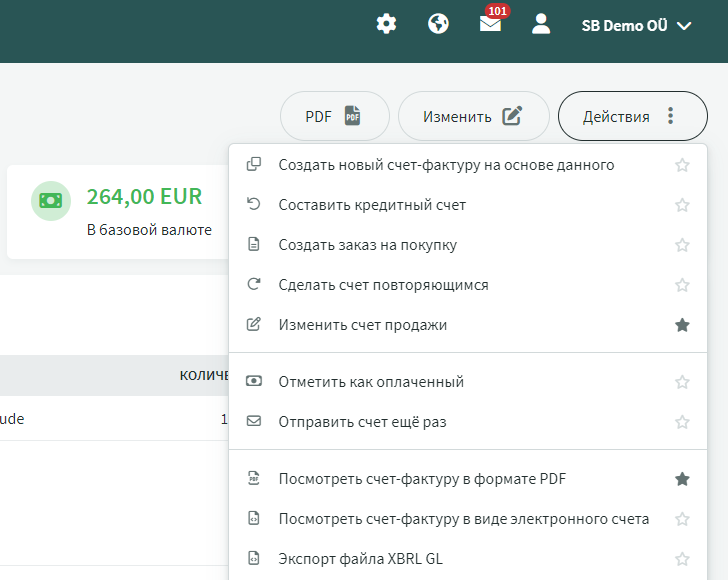
Task: Click green money icon in amount card
Action: click(51, 201)
